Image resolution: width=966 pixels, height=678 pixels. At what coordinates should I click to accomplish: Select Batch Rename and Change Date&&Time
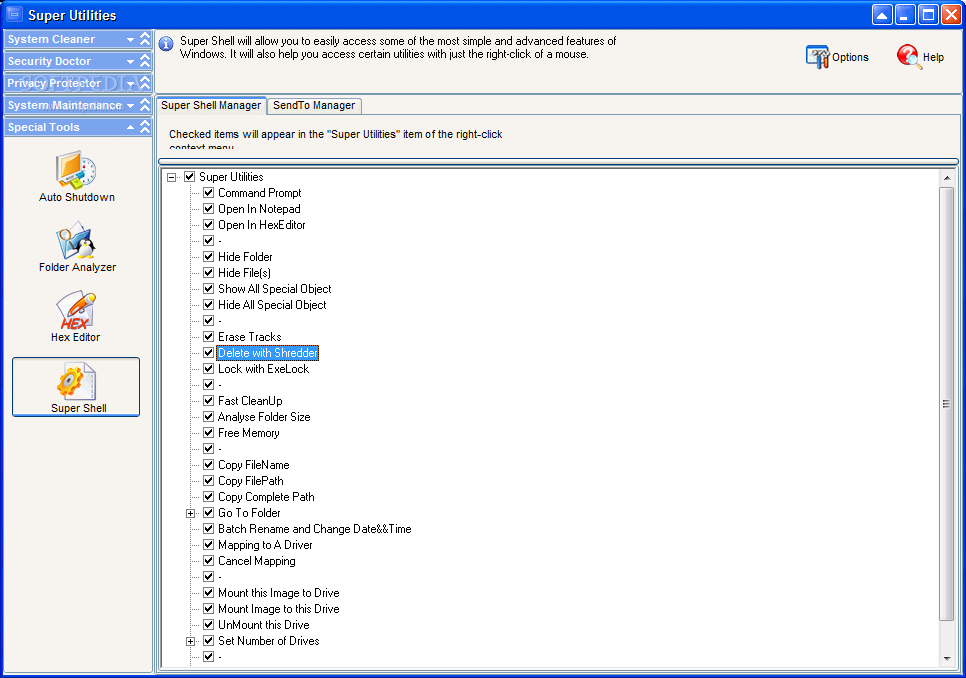315,529
